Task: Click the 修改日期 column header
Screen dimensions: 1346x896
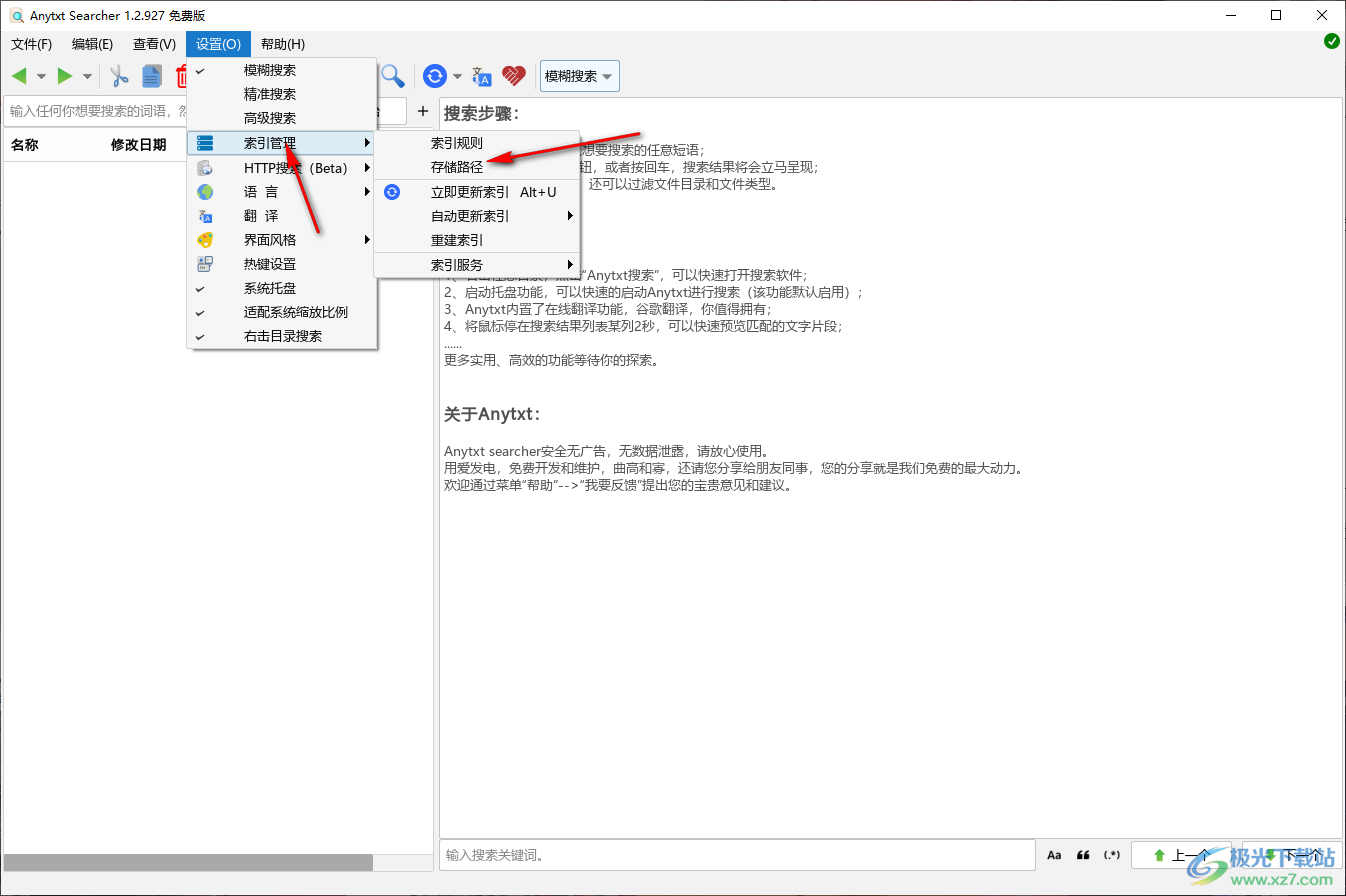Action: tap(139, 145)
